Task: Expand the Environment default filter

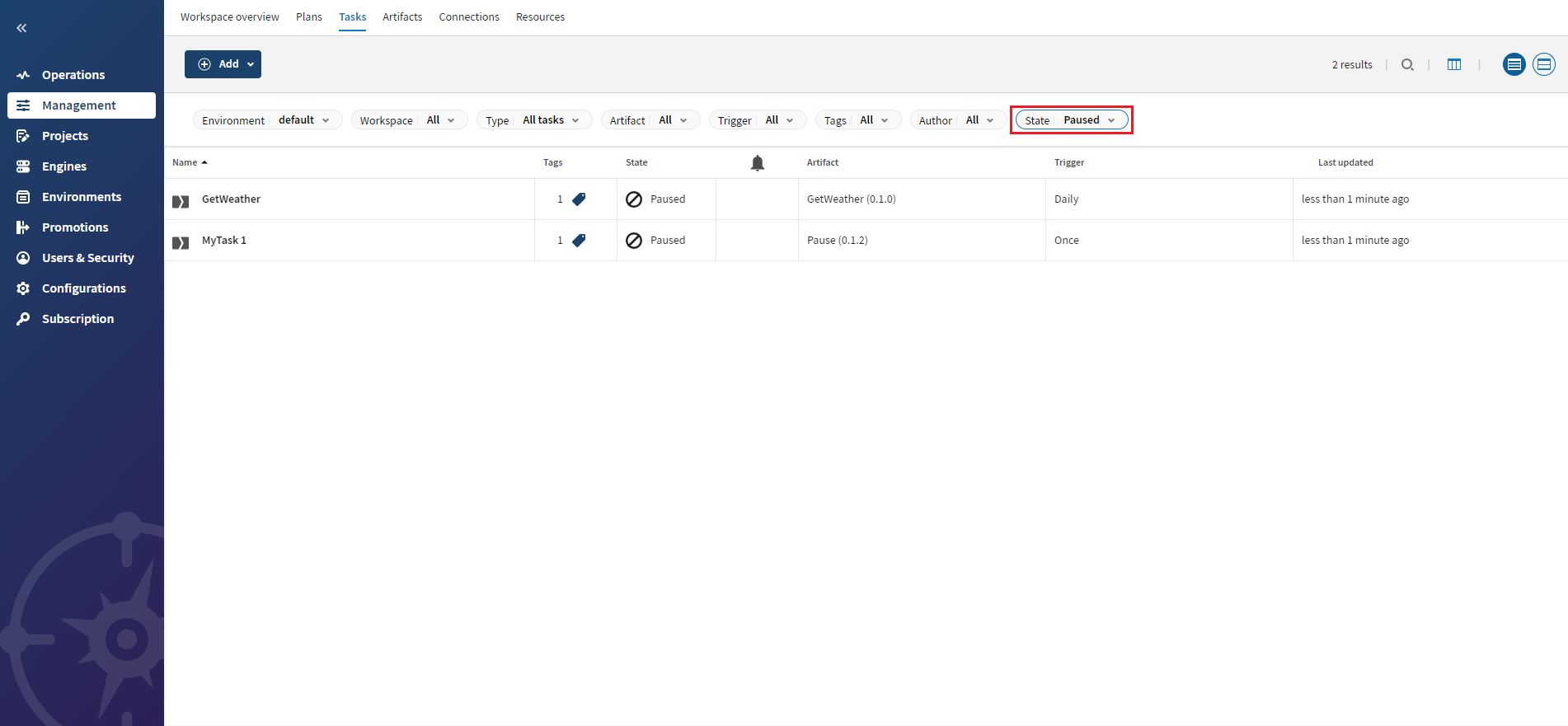Action: coord(266,120)
